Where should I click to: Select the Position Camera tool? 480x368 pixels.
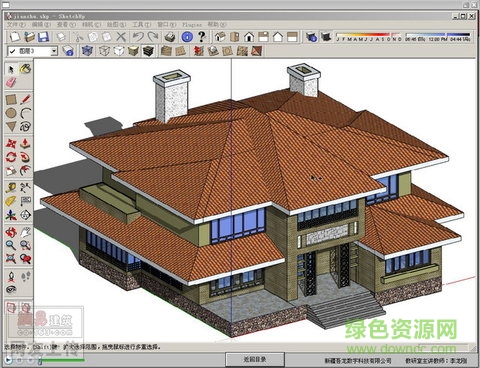click(11, 276)
